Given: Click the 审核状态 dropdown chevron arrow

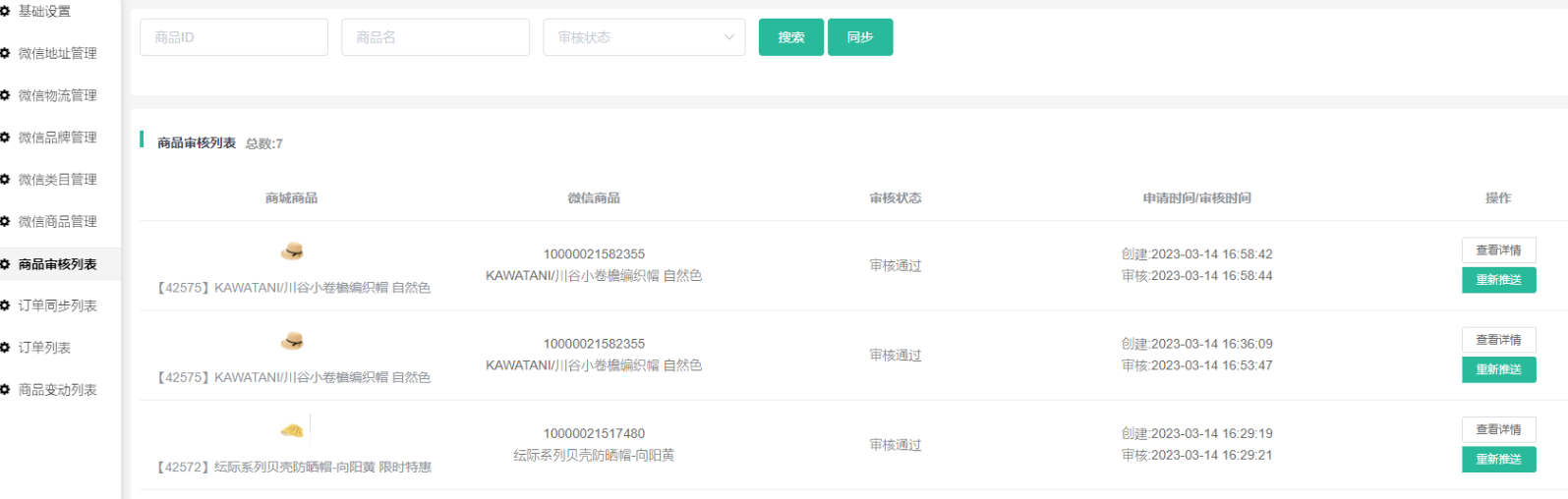Looking at the screenshot, I should click(728, 37).
